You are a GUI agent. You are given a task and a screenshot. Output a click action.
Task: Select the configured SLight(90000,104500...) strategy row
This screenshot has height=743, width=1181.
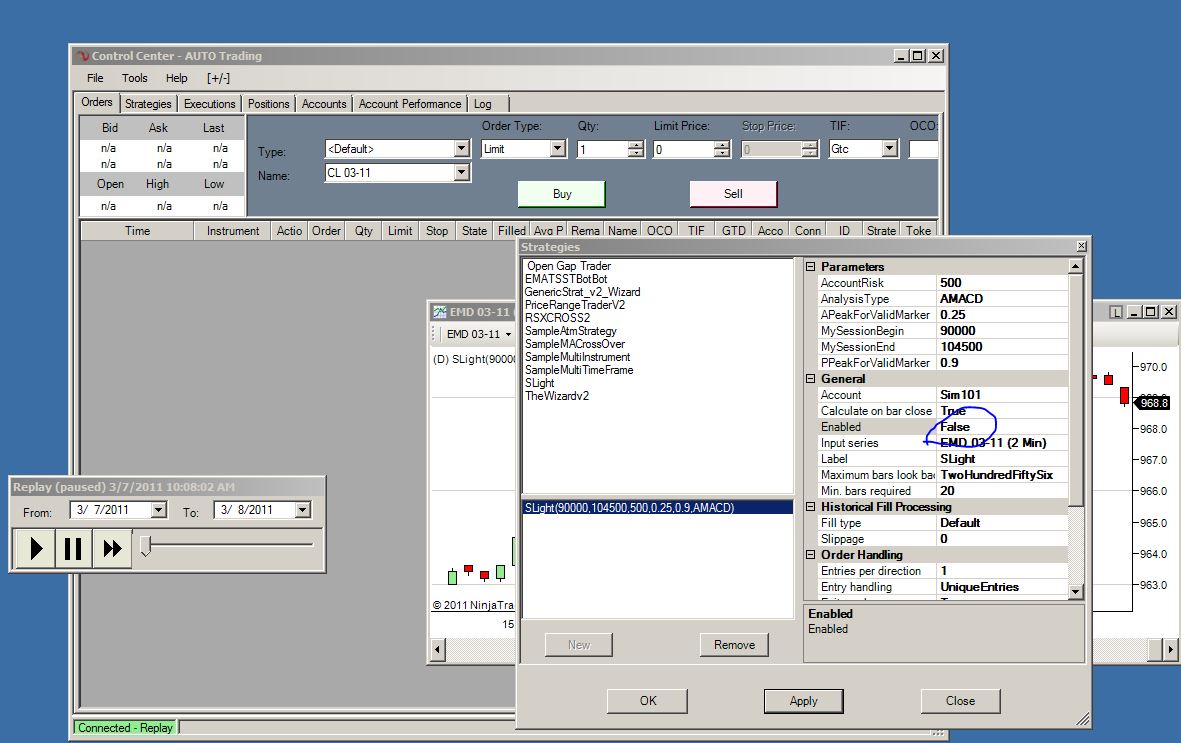click(657, 507)
